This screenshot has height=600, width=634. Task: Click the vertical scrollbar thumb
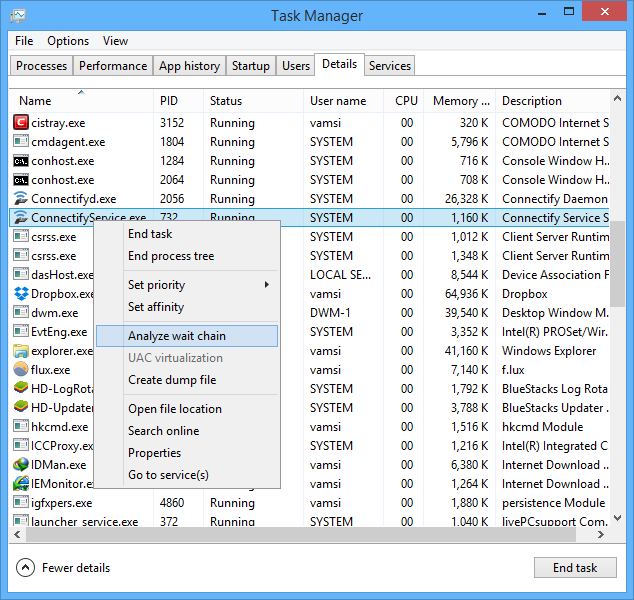click(617, 264)
